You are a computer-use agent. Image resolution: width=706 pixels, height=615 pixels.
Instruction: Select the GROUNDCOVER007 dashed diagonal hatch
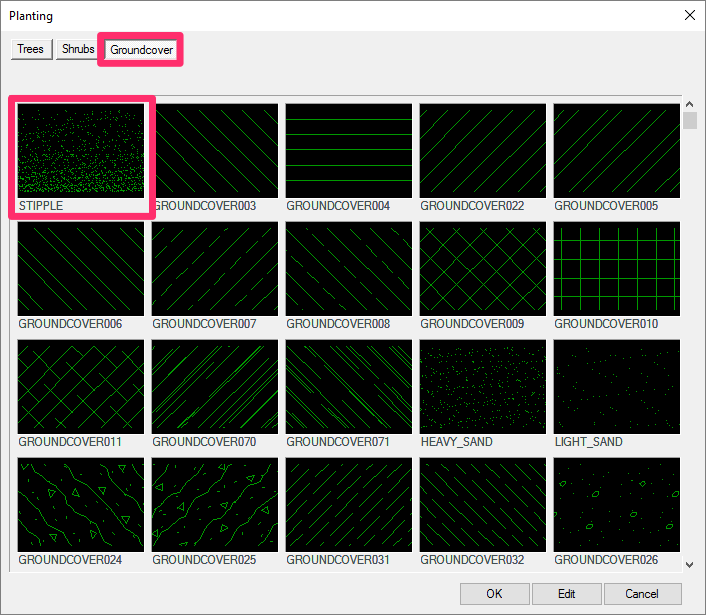[x=215, y=269]
